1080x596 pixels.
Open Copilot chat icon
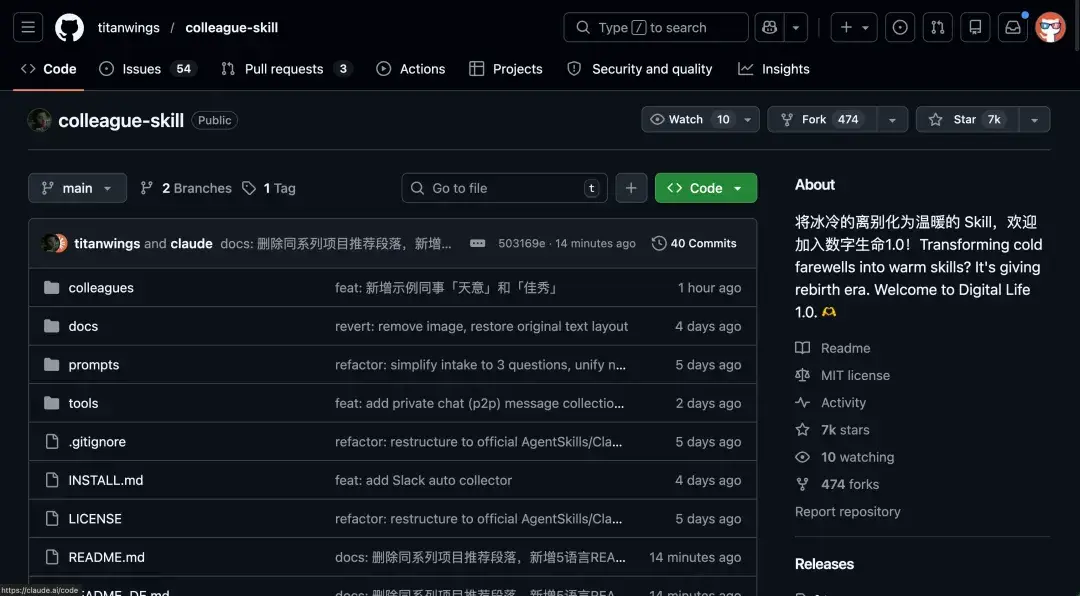point(769,28)
